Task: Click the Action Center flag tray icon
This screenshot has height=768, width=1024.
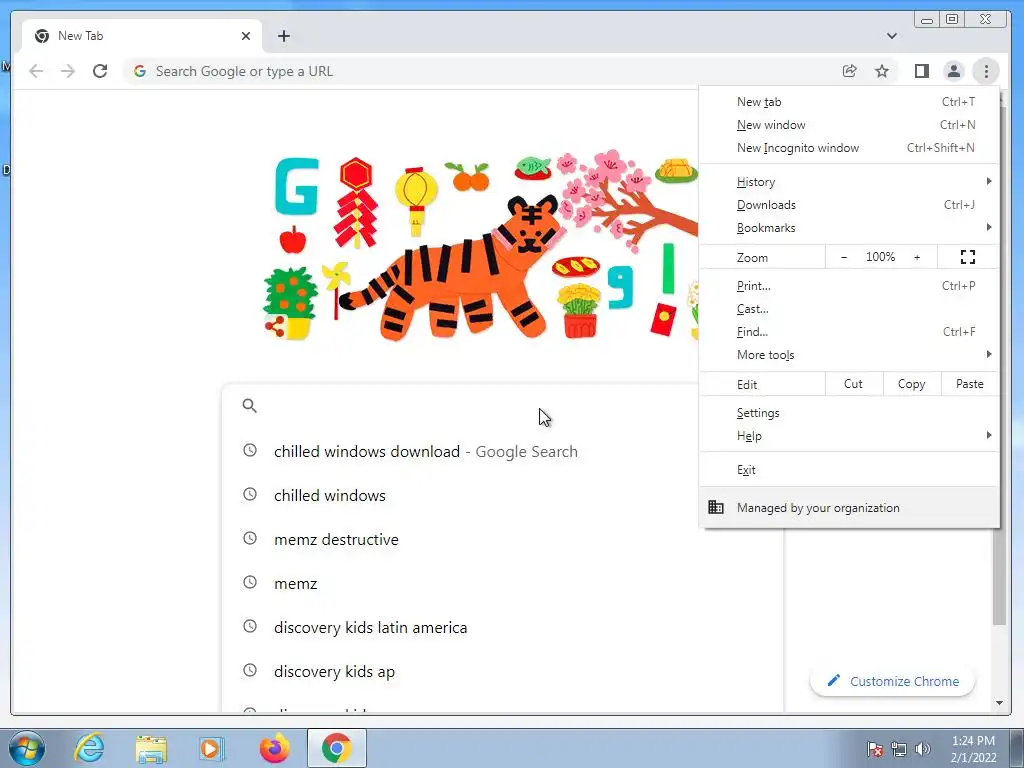Action: pyautogui.click(x=874, y=749)
